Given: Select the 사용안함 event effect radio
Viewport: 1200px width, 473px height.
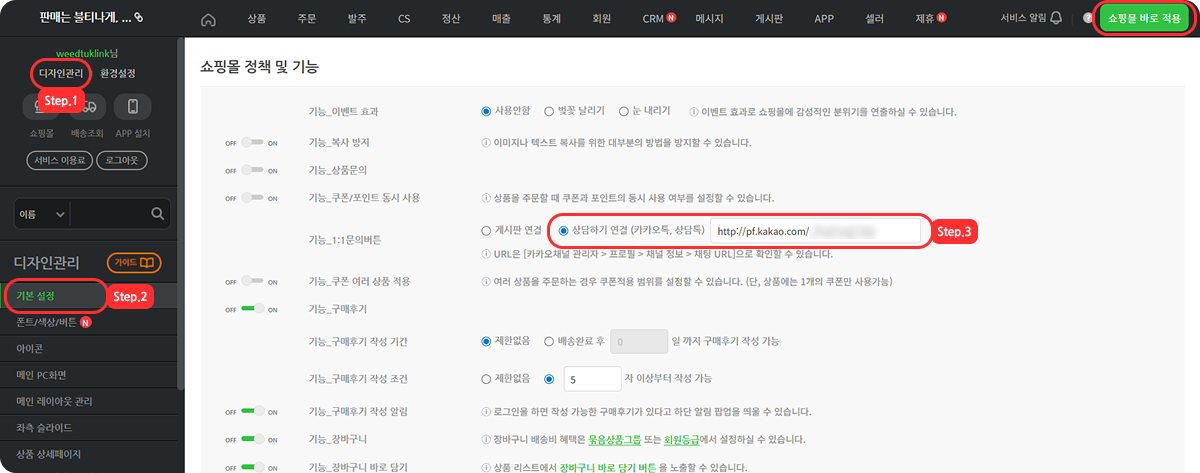Looking at the screenshot, I should tap(487, 111).
